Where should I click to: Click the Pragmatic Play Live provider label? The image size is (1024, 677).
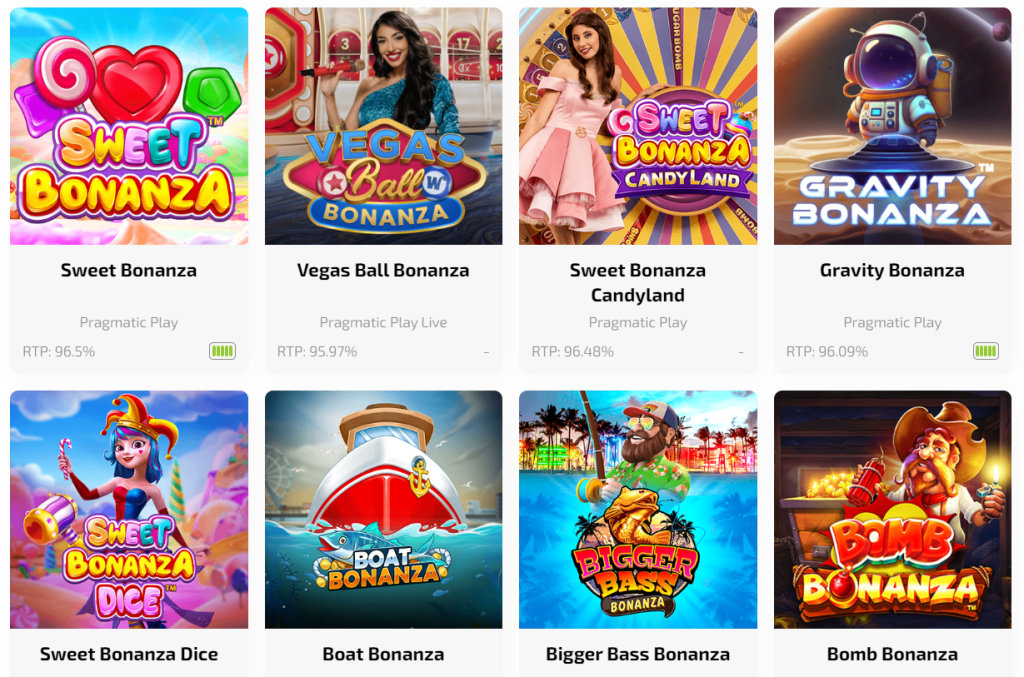[x=383, y=323]
